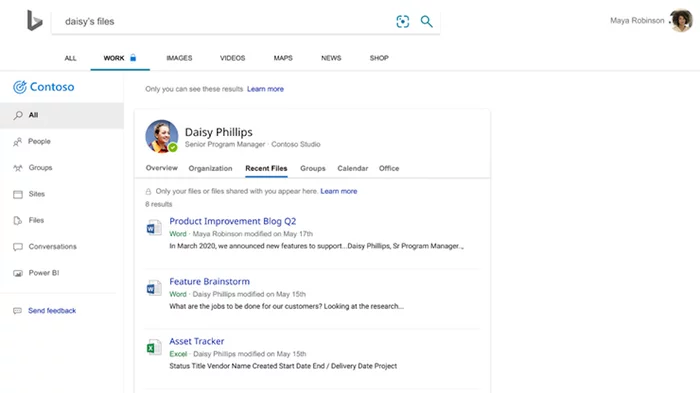
Task: Open Daisy's Organization tab
Action: coord(210,168)
